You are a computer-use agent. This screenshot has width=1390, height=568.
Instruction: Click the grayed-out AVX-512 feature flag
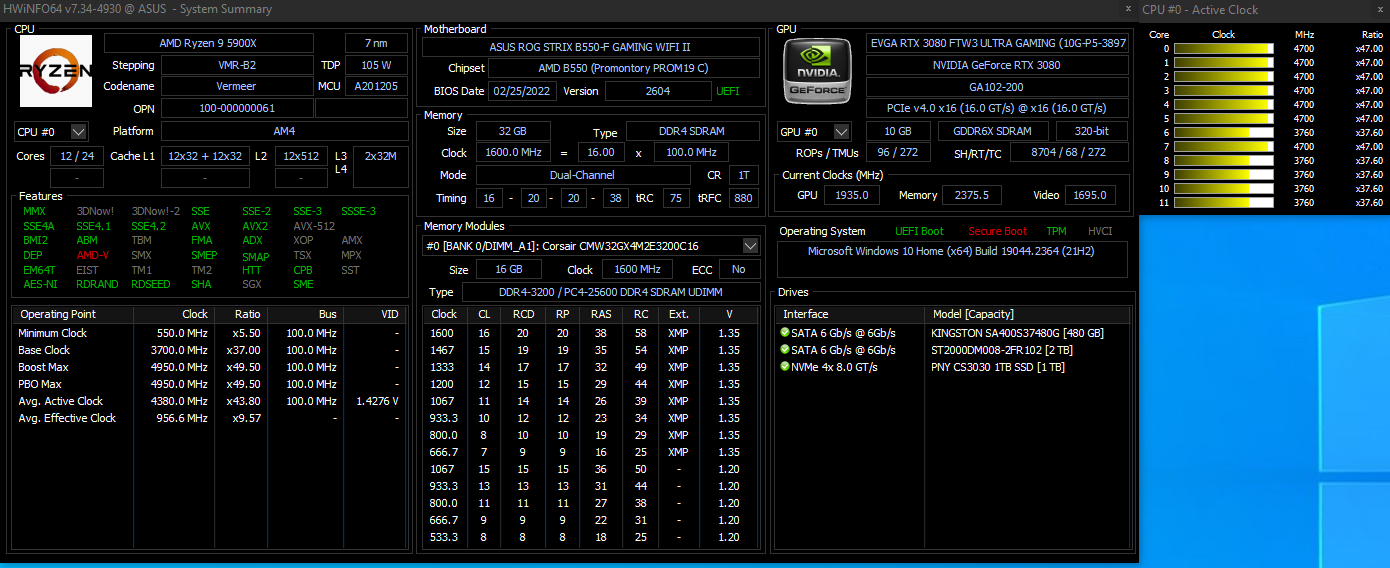click(314, 226)
